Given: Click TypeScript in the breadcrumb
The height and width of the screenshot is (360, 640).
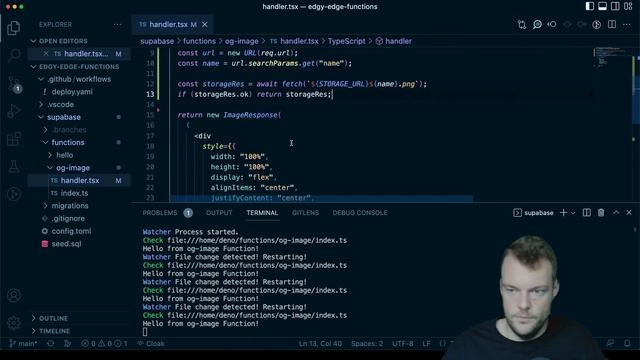Looking at the screenshot, I should pos(347,41).
